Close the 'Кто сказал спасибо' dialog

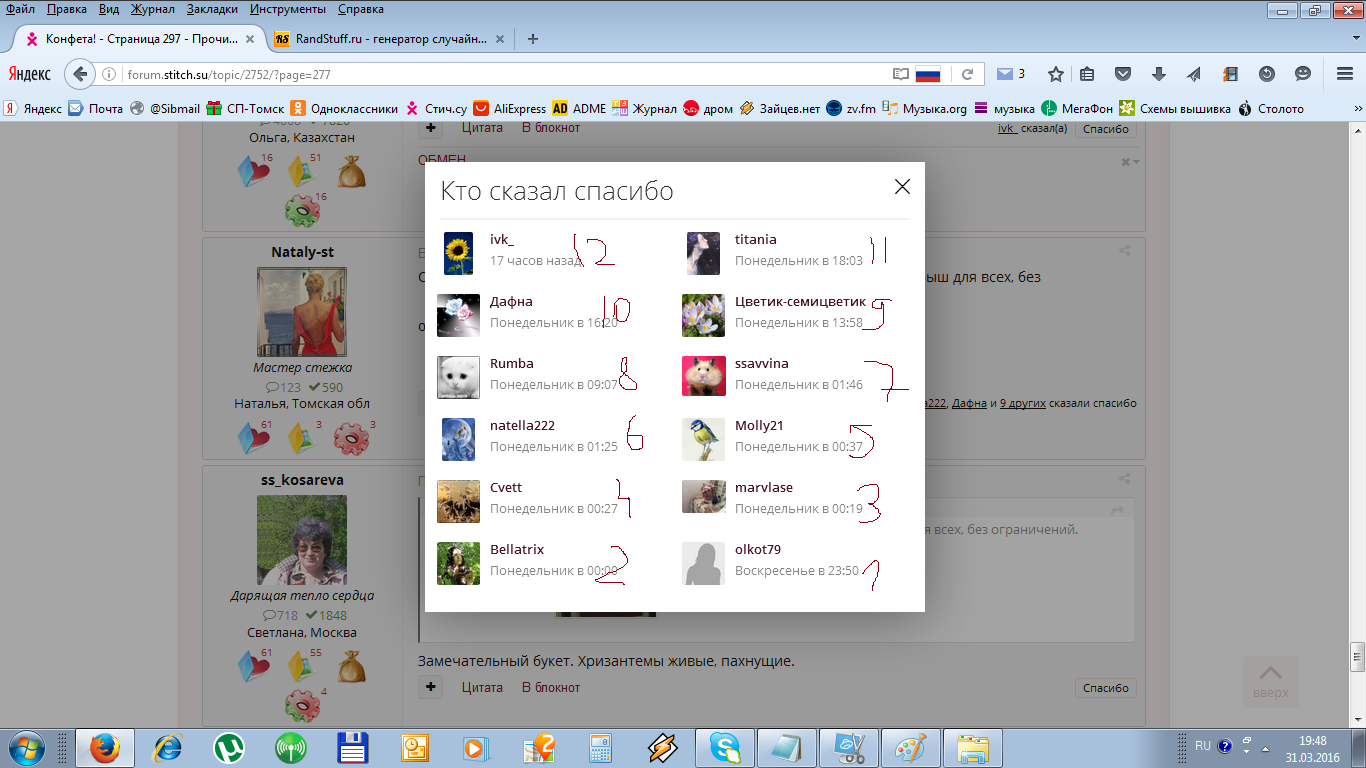click(902, 187)
